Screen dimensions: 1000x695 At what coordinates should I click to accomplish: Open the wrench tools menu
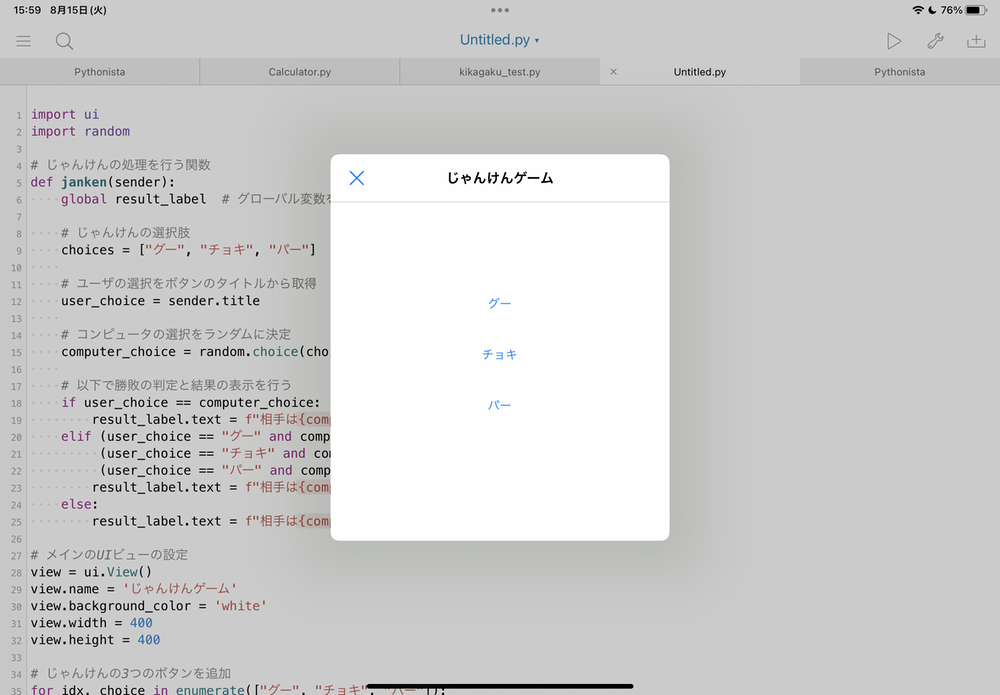pyautogui.click(x=936, y=41)
